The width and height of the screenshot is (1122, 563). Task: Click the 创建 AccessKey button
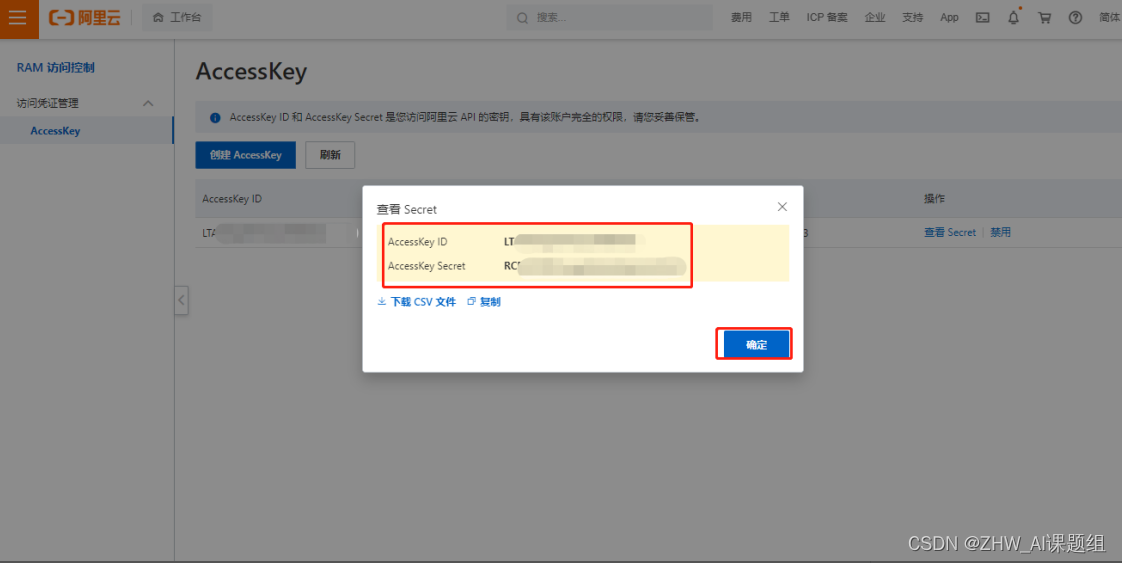[x=245, y=155]
